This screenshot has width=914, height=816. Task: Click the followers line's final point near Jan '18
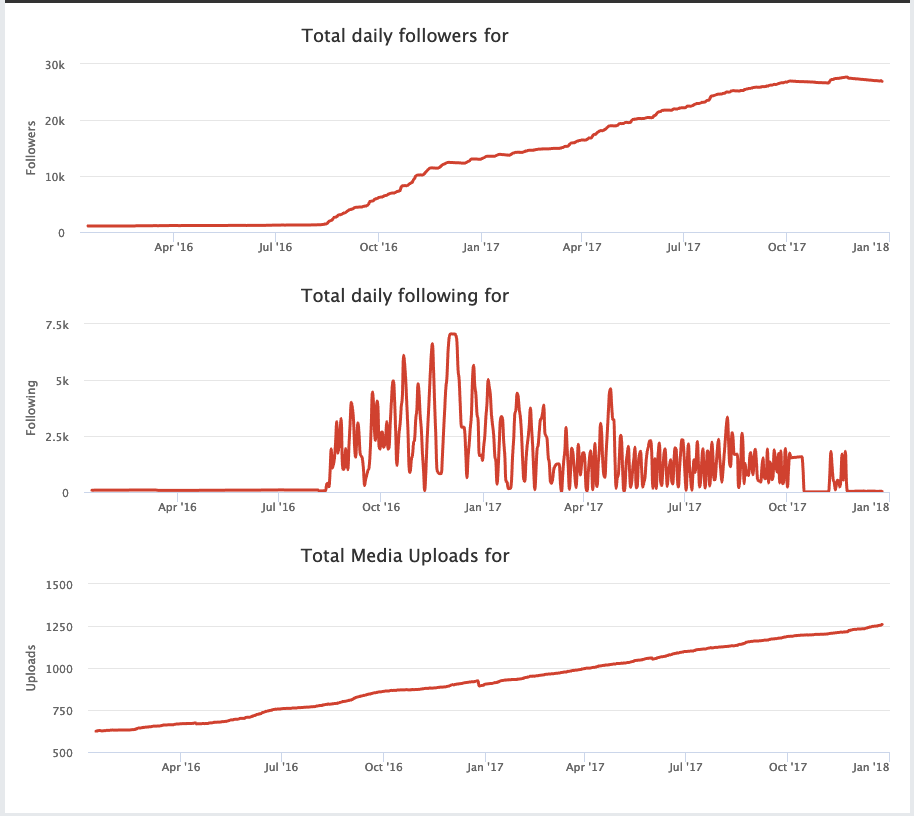click(x=881, y=81)
